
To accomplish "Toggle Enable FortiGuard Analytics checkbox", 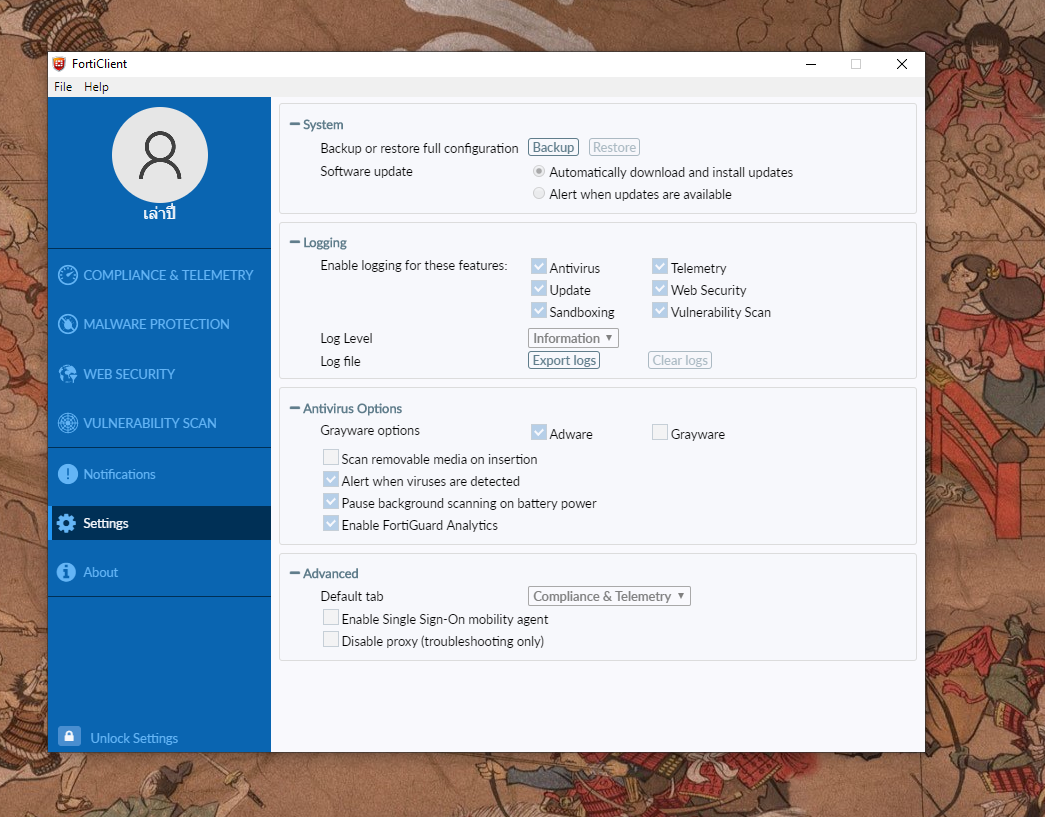I will point(331,523).
